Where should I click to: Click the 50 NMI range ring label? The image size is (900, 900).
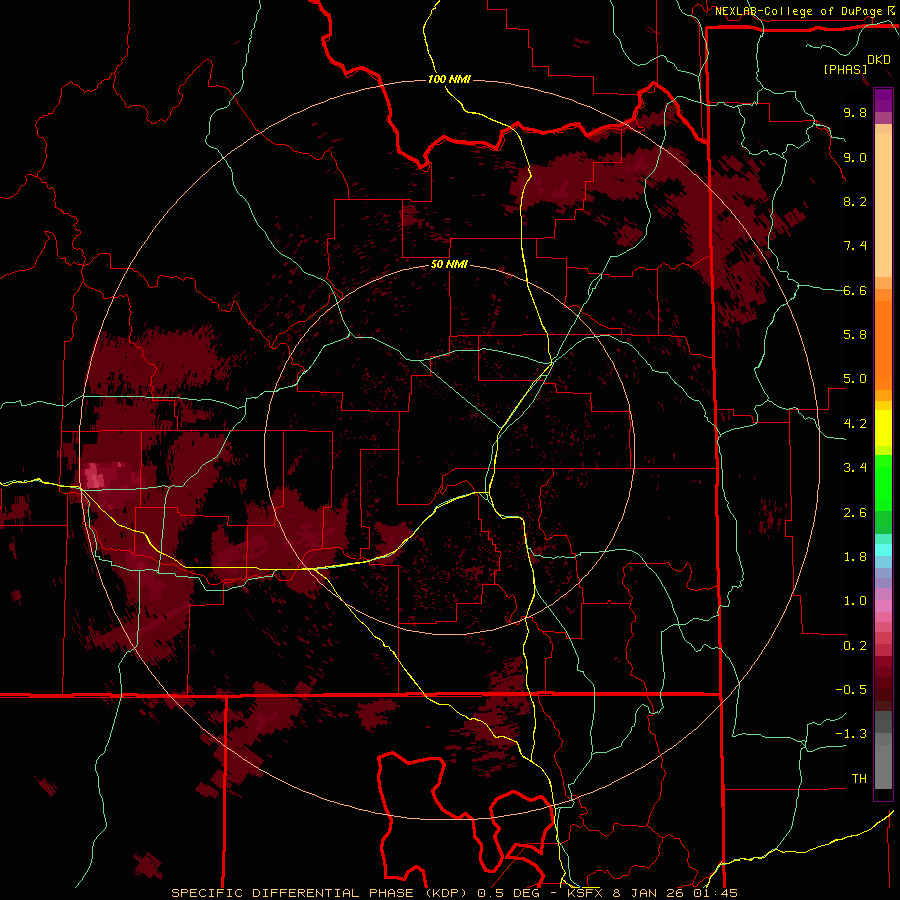[x=449, y=265]
